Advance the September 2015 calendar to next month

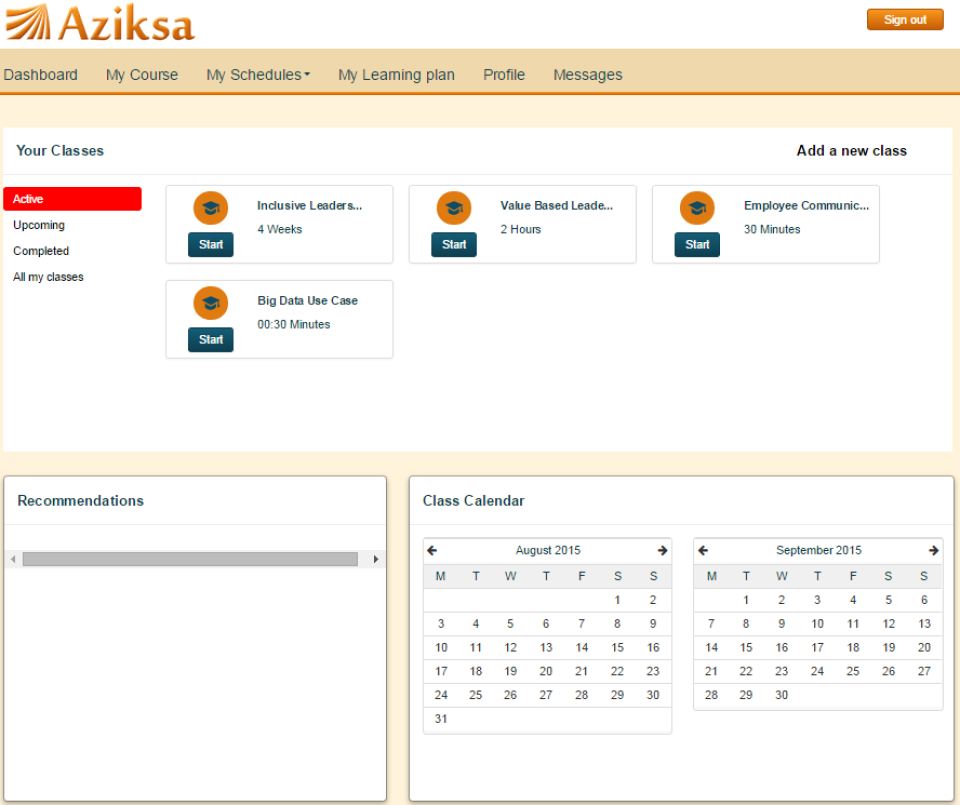(933, 549)
